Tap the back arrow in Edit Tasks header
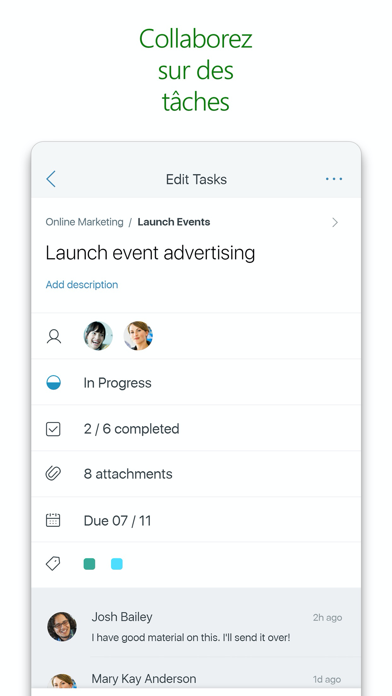This screenshot has height=696, width=392. [x=51, y=179]
